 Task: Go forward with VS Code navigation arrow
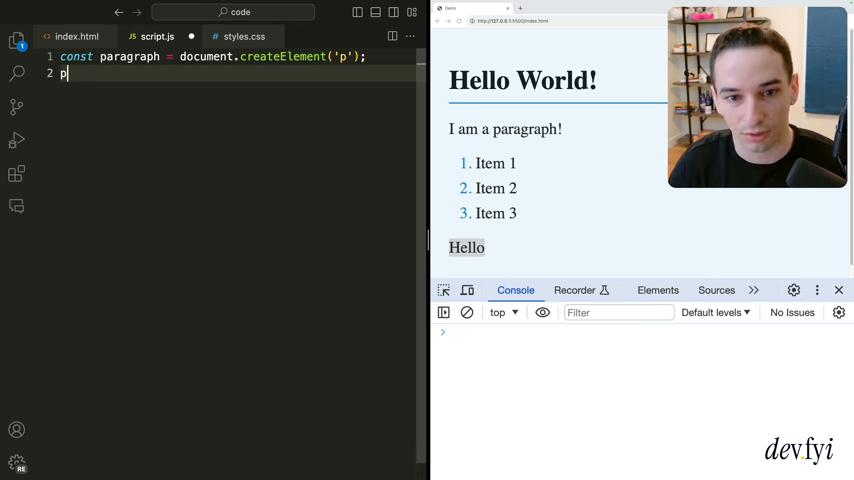click(137, 12)
